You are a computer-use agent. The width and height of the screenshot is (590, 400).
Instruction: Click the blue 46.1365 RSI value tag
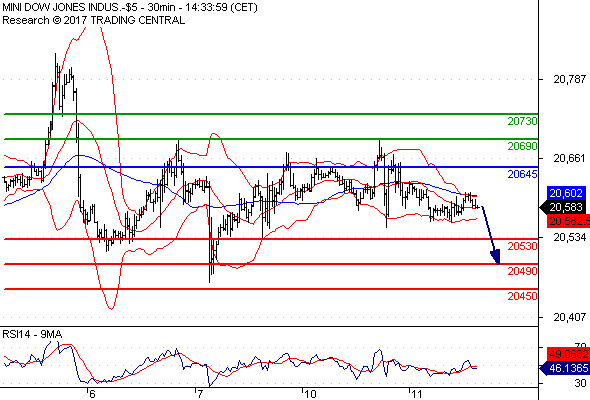[565, 368]
